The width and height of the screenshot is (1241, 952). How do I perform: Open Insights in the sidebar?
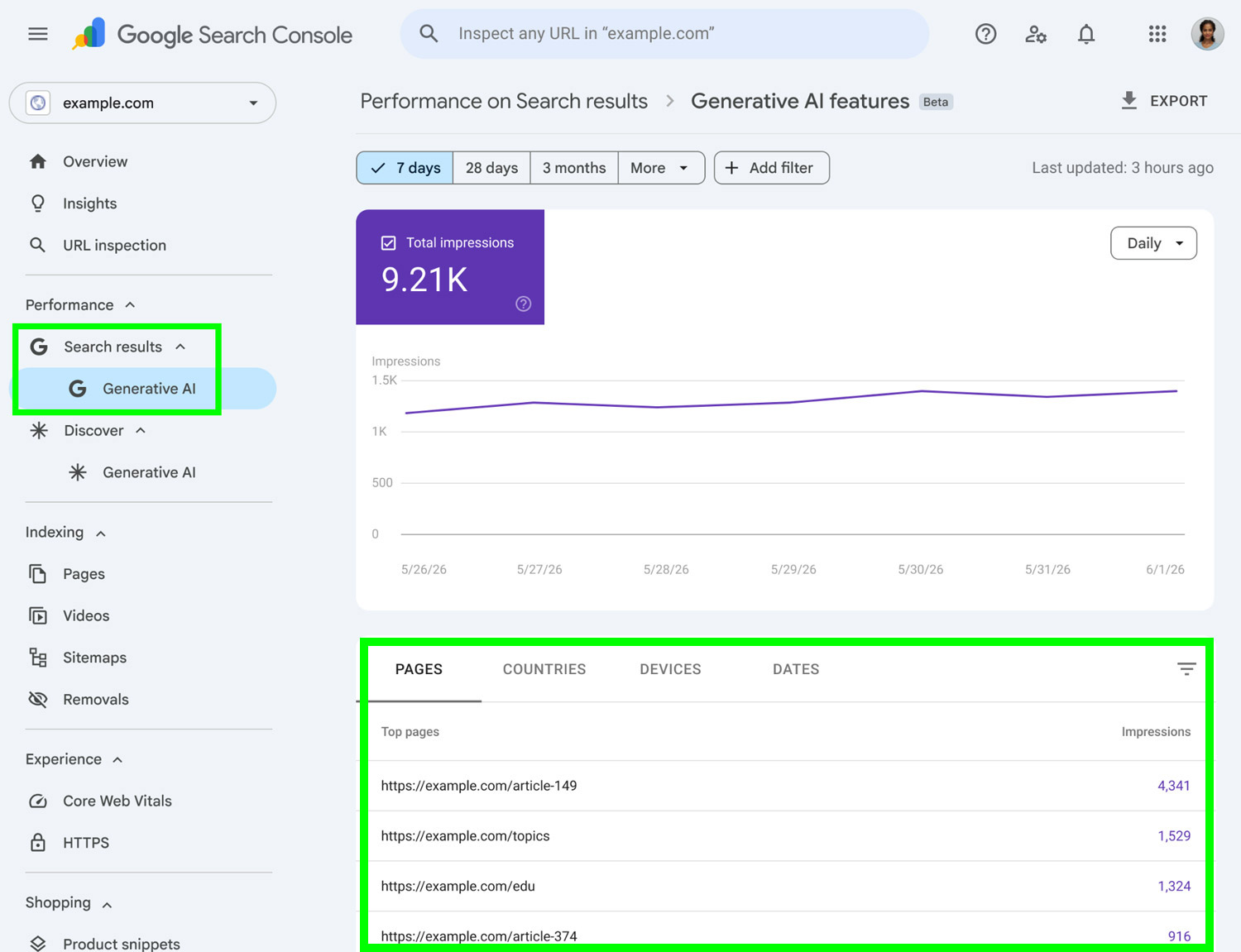pos(90,203)
